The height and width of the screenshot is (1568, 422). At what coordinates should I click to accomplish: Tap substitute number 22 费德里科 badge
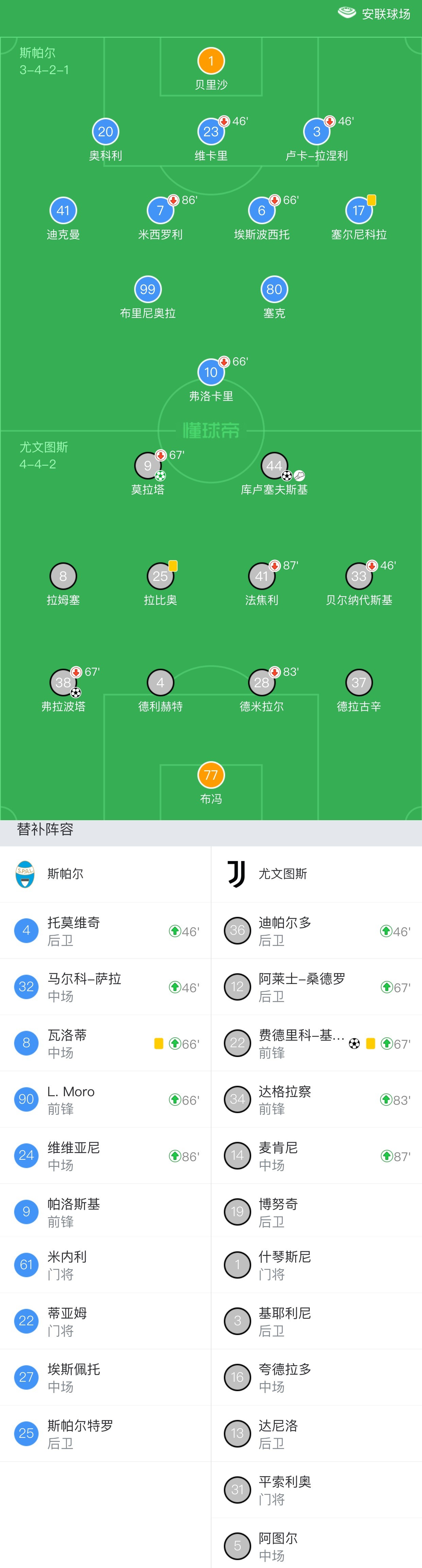[x=237, y=1043]
